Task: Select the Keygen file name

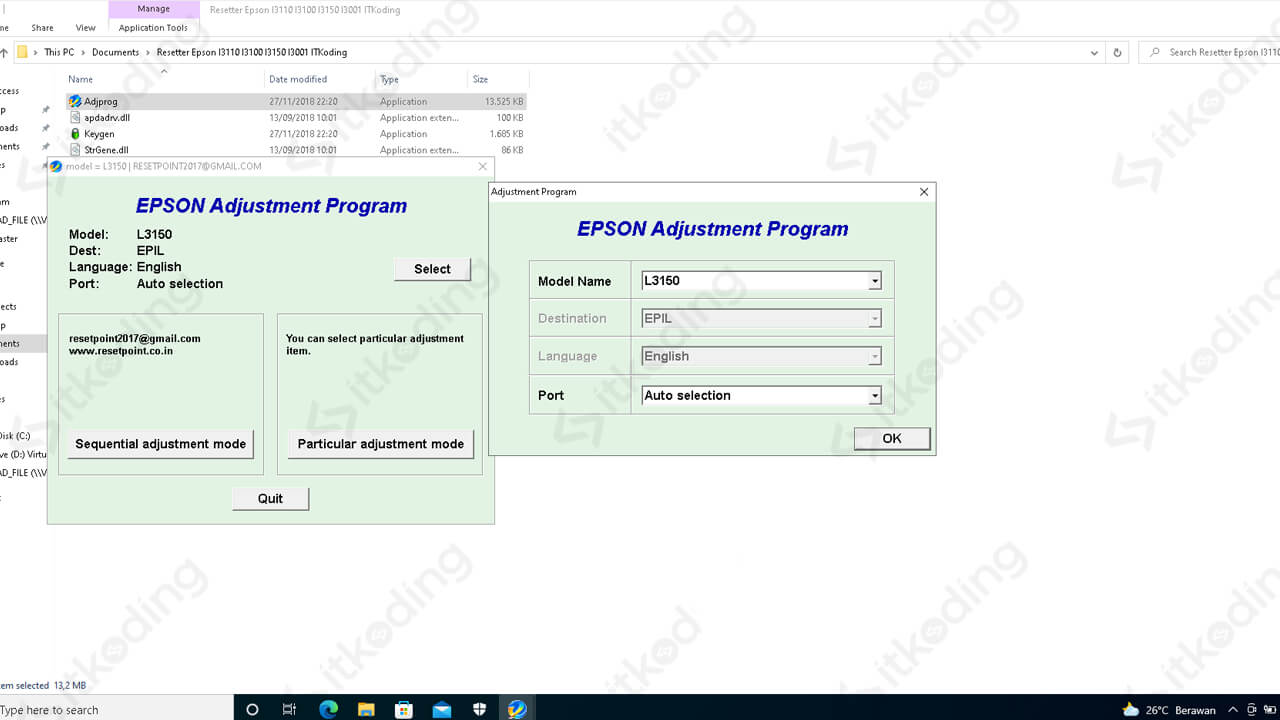Action: [99, 134]
